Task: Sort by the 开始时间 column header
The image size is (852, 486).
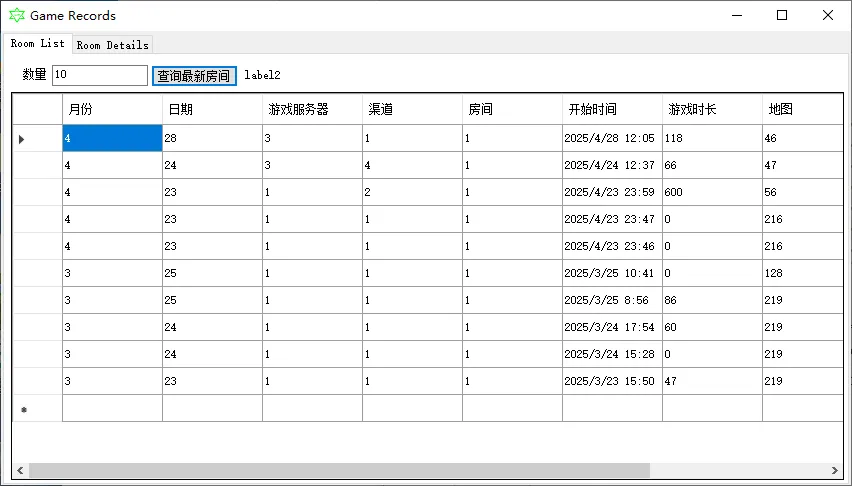Action: click(x=611, y=110)
